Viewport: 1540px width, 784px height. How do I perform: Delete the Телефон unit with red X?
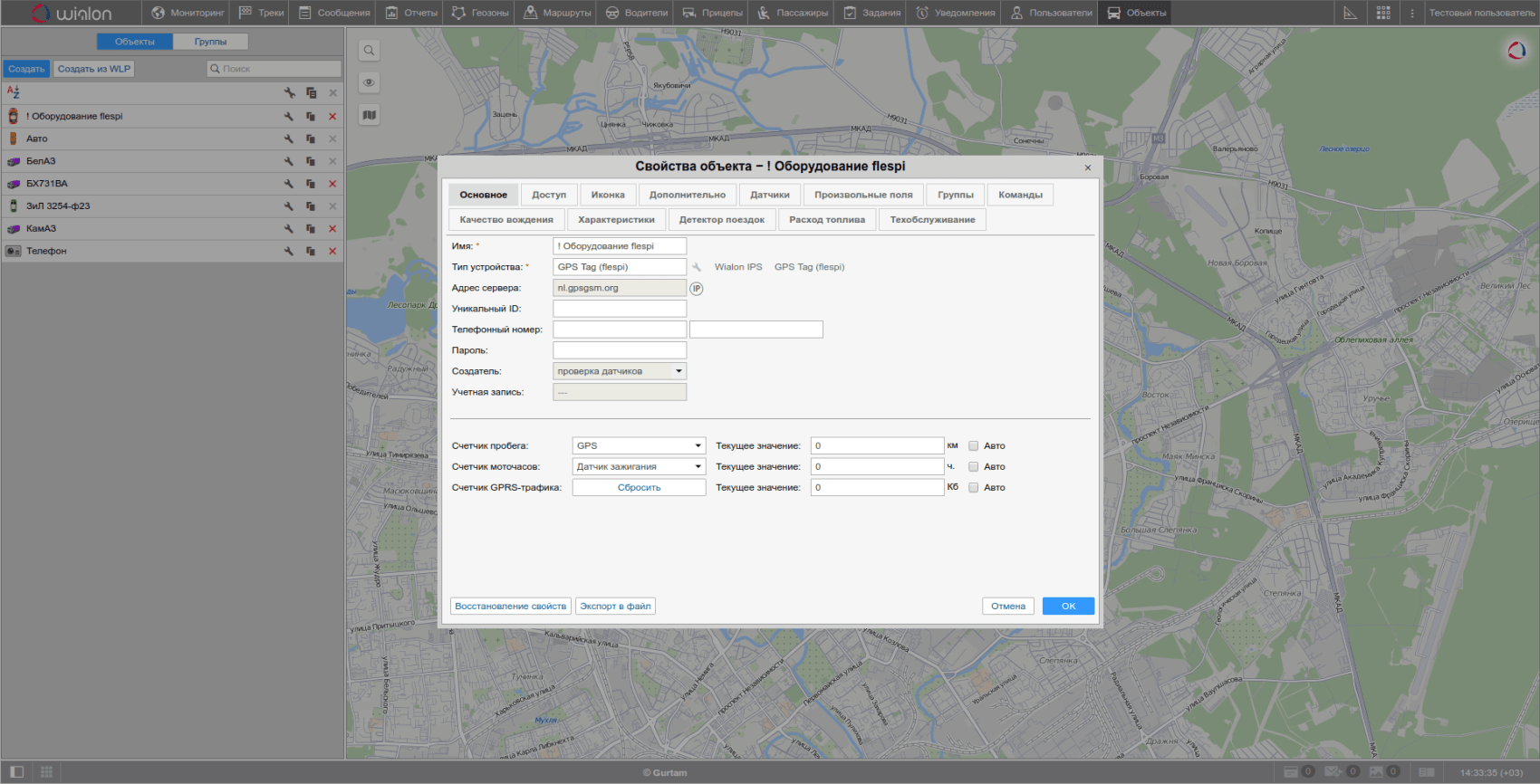332,252
